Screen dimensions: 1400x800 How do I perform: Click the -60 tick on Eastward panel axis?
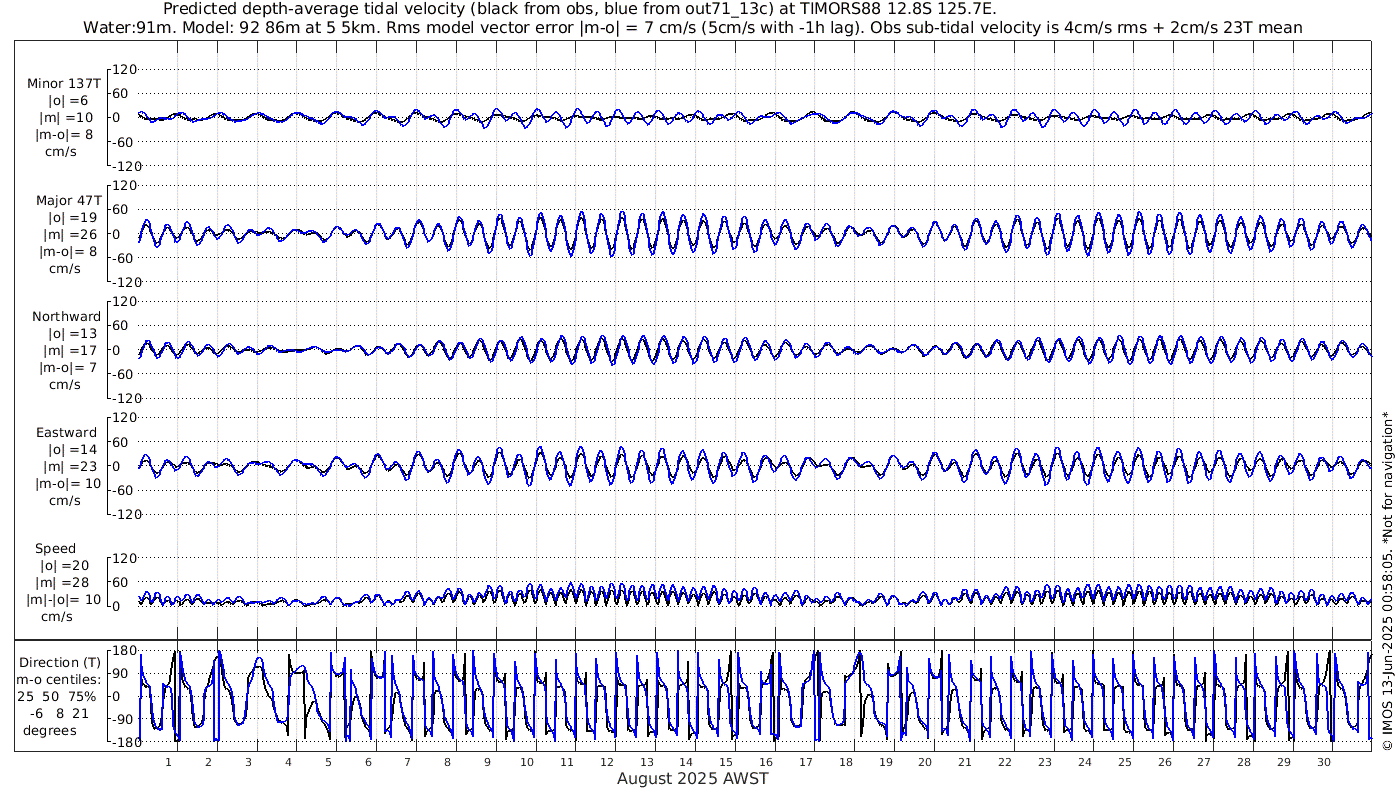pos(123,490)
